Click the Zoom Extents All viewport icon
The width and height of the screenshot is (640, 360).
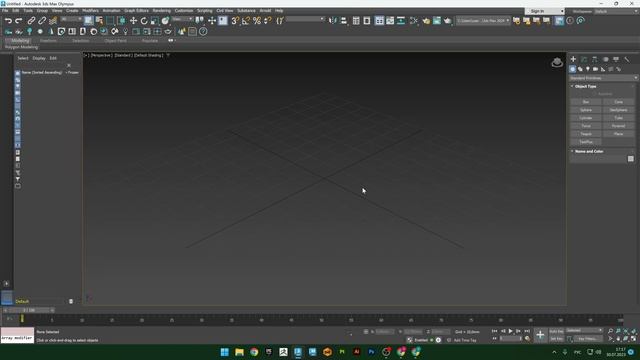tap(633, 331)
